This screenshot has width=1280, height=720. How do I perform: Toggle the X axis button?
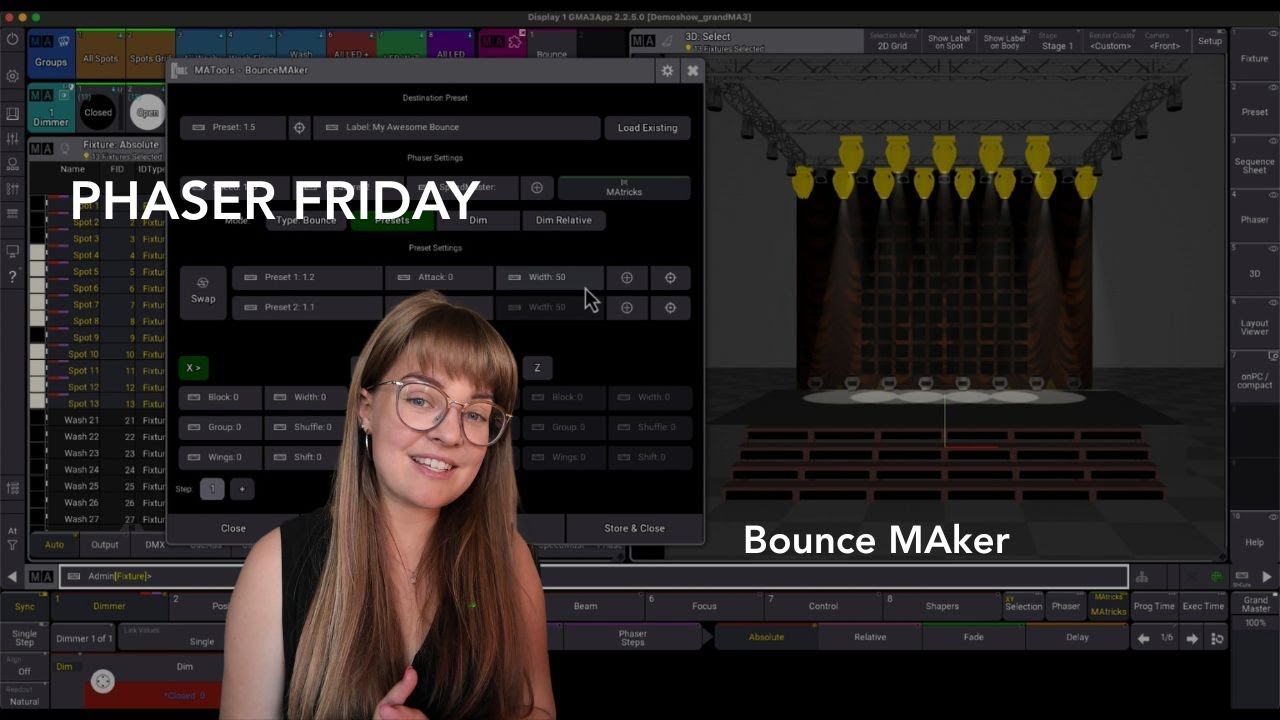[193, 368]
